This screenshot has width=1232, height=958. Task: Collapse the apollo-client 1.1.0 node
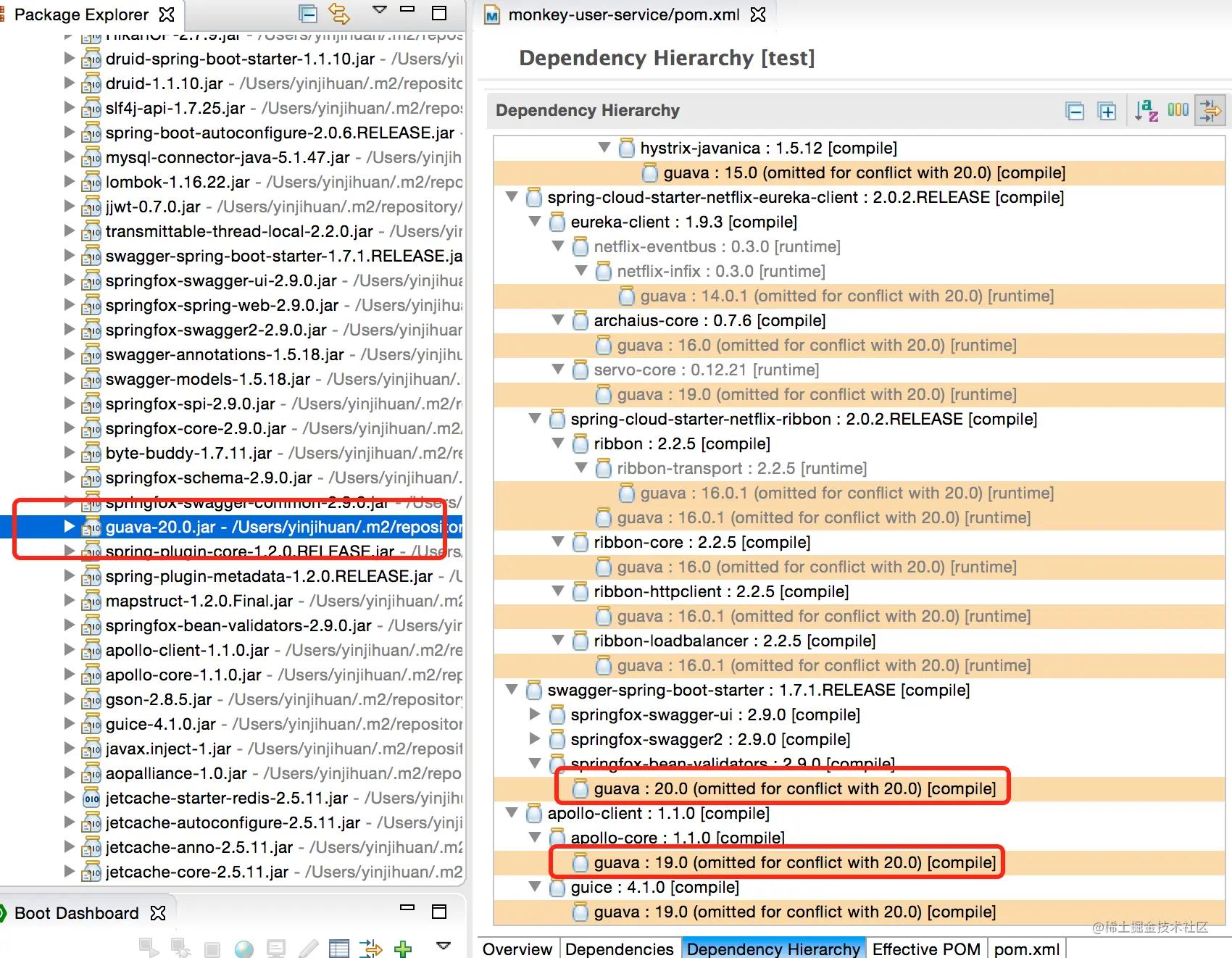(512, 813)
